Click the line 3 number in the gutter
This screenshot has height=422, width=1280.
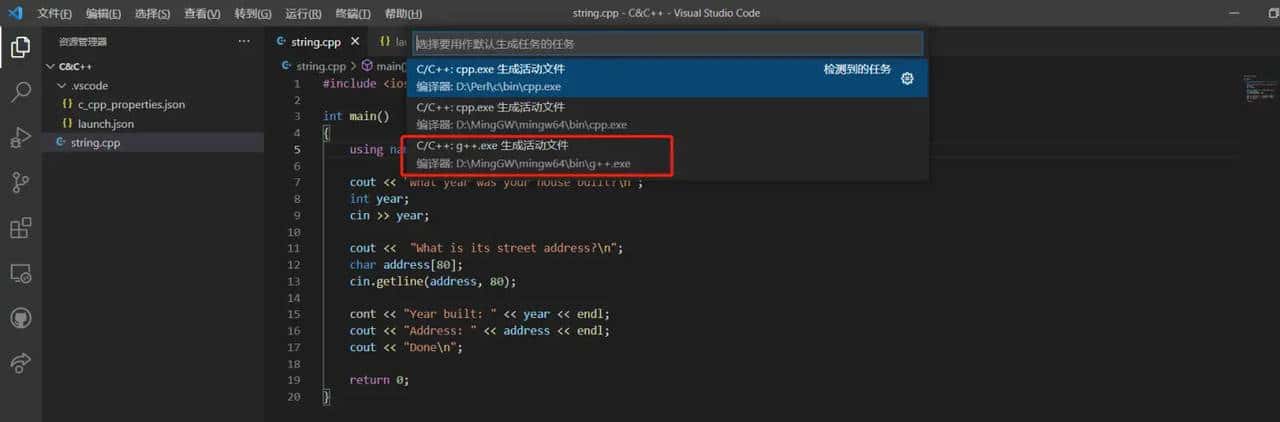297,116
